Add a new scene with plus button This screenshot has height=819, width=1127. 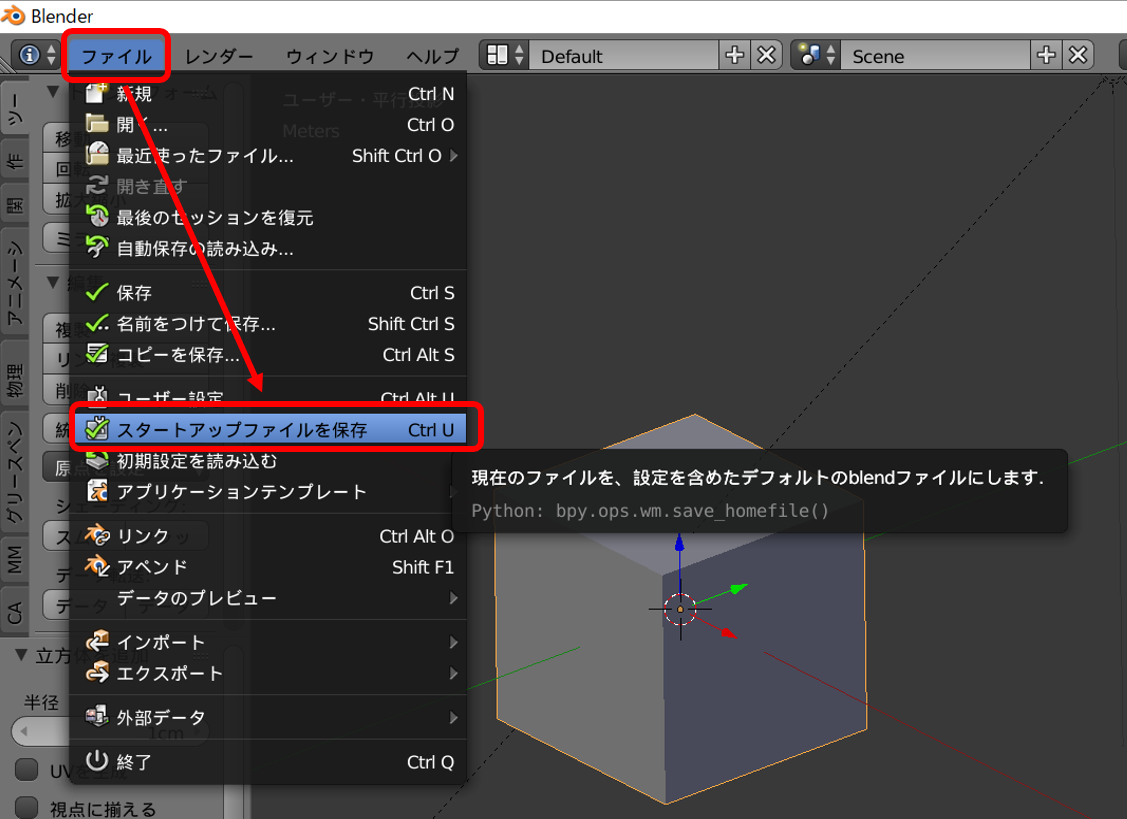[1045, 56]
